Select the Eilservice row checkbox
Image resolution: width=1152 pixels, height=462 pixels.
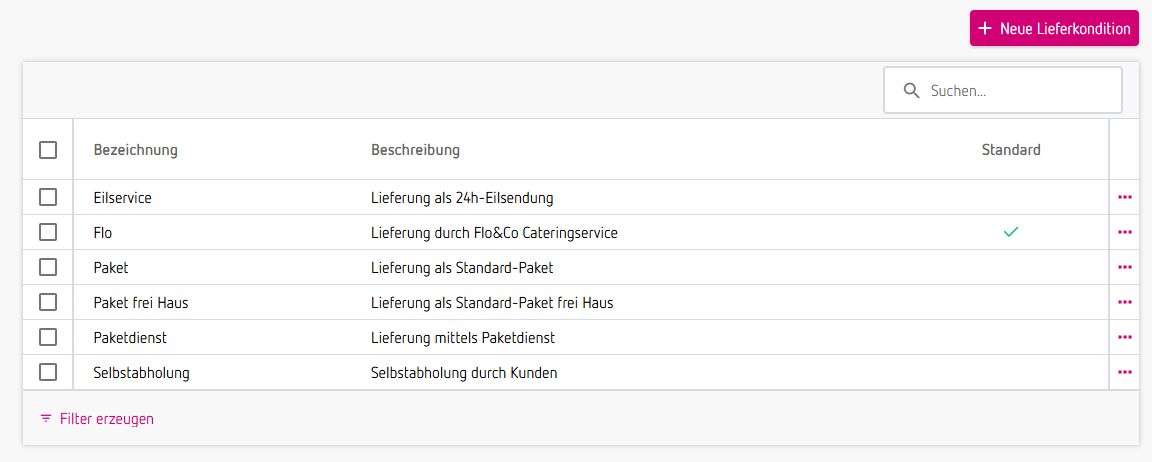(x=48, y=198)
